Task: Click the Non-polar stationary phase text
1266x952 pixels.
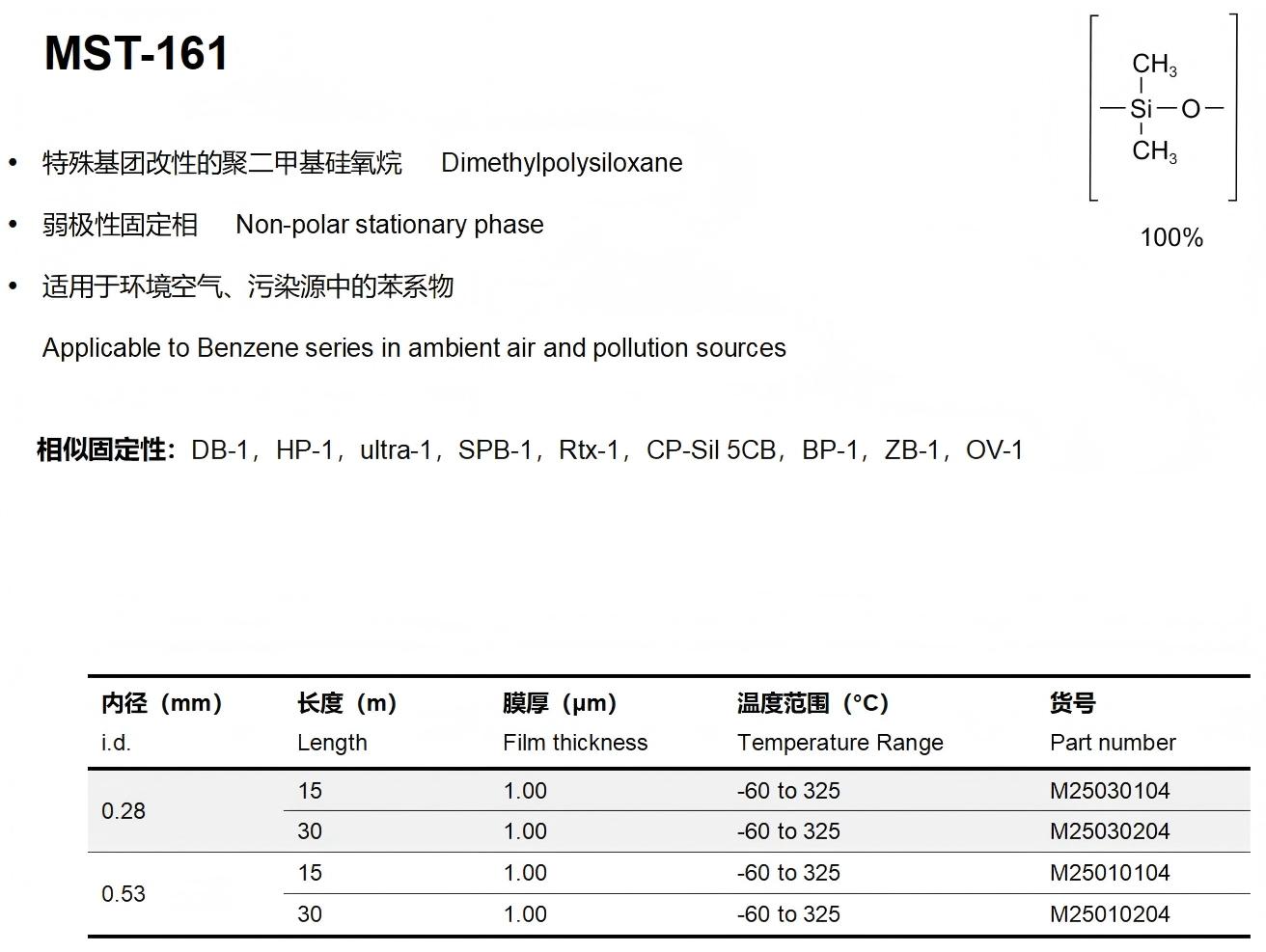Action: [x=389, y=225]
